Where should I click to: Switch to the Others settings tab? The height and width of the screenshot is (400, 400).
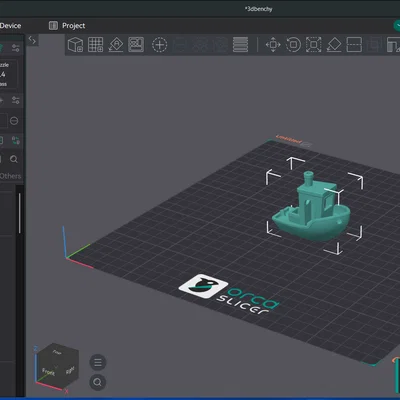[x=10, y=176]
